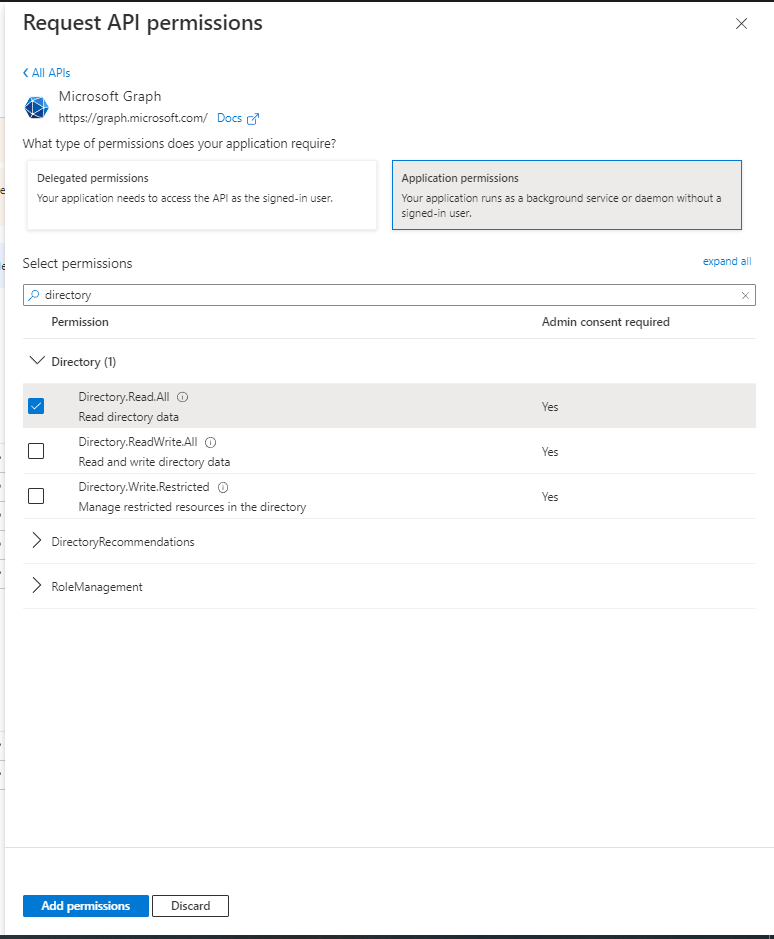
Task: Click Manage restricted resources in the directory
Action: click(192, 507)
